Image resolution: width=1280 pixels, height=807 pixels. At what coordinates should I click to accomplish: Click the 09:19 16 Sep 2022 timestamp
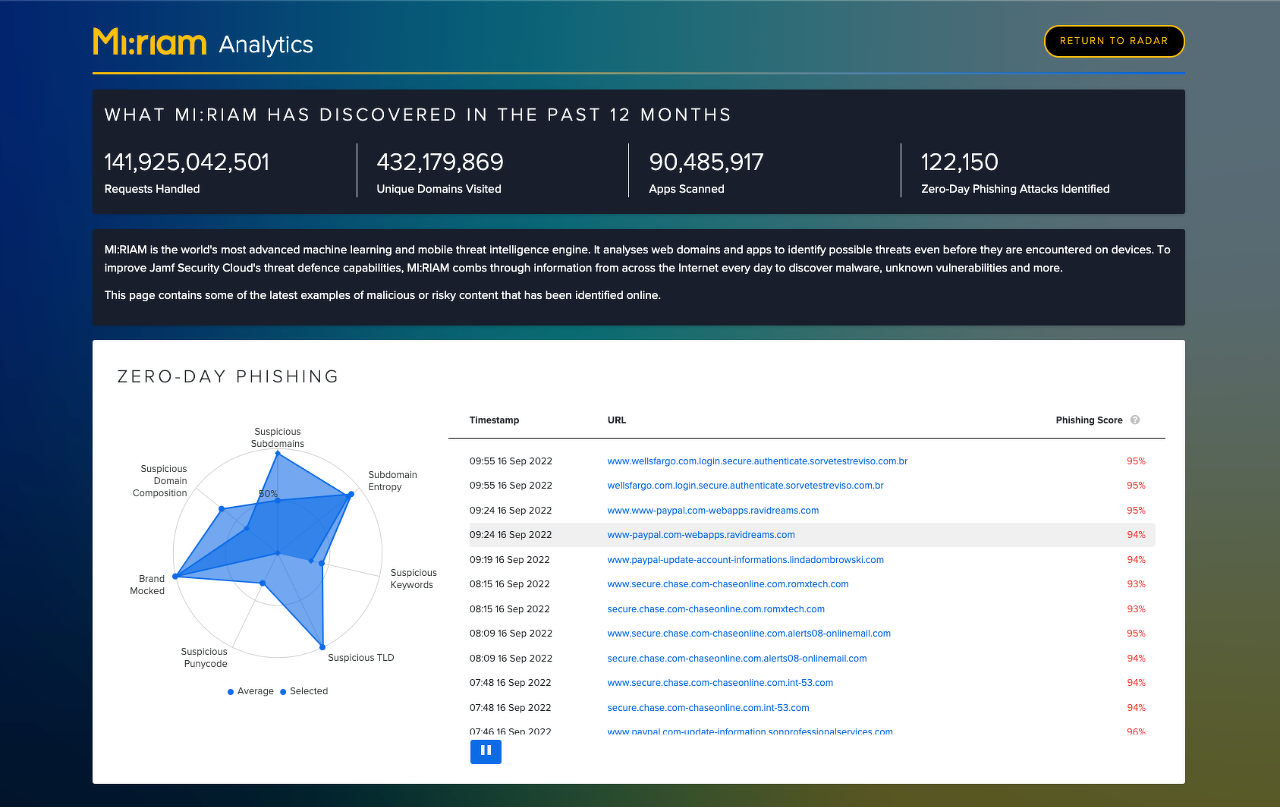point(509,560)
